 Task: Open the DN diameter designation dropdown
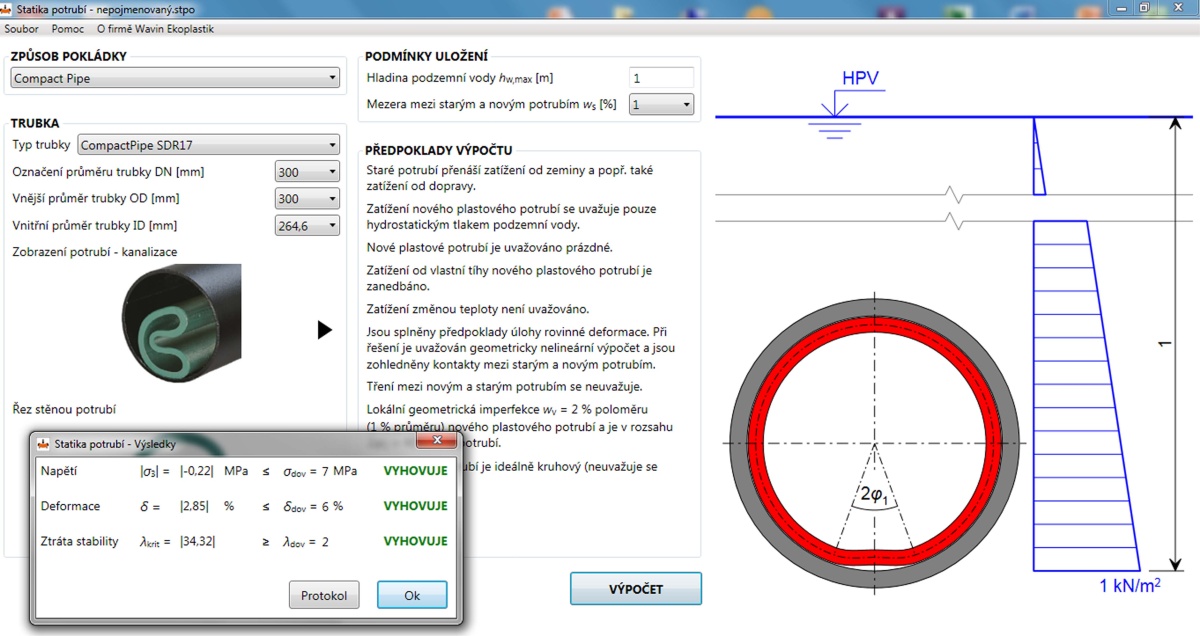pyautogui.click(x=306, y=172)
